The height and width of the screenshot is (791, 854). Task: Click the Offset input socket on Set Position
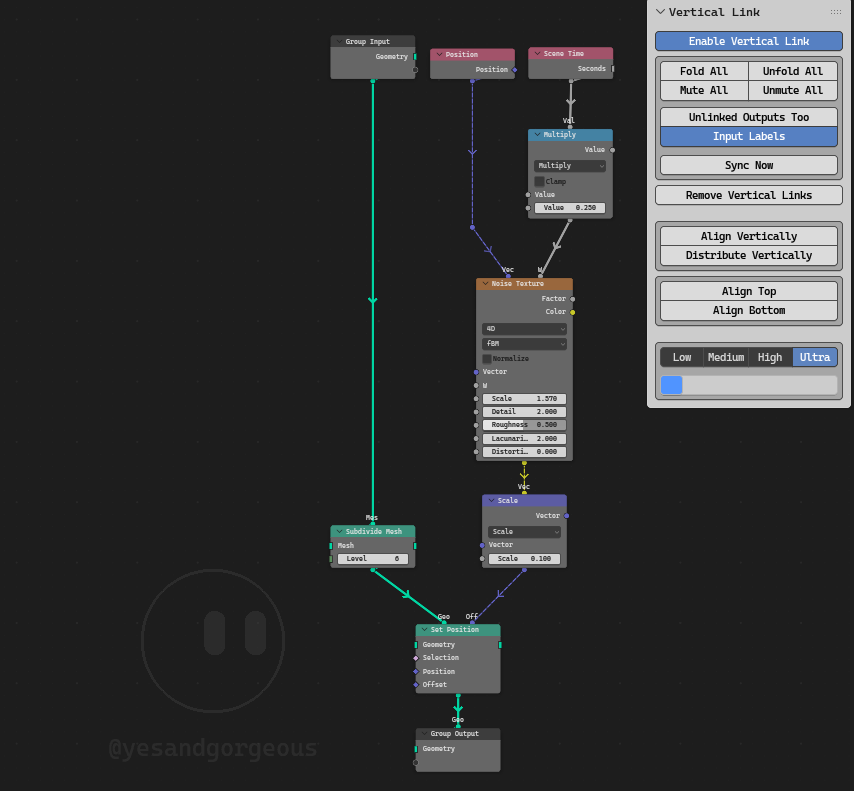pos(416,685)
